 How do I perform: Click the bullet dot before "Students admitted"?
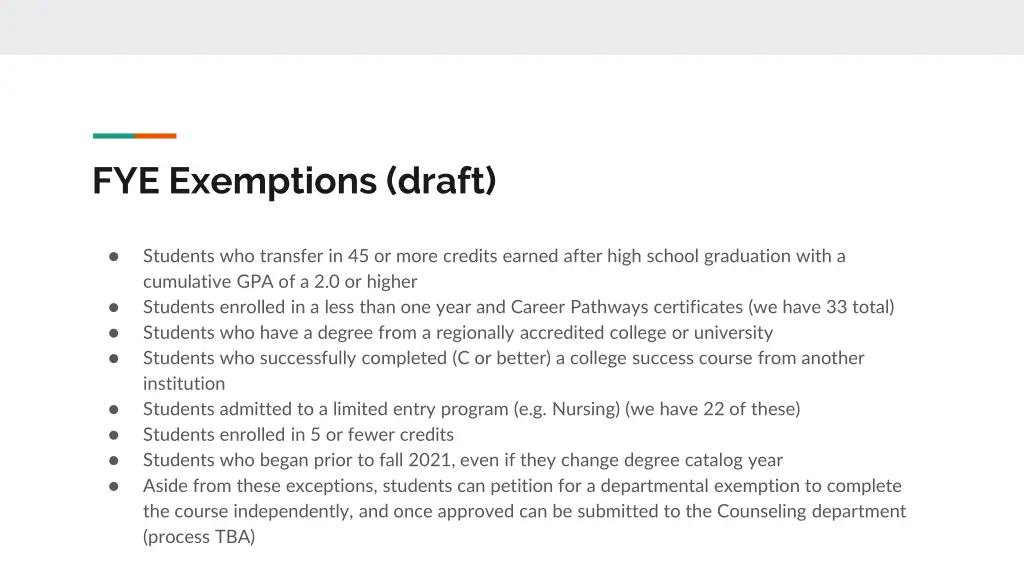[x=114, y=409]
